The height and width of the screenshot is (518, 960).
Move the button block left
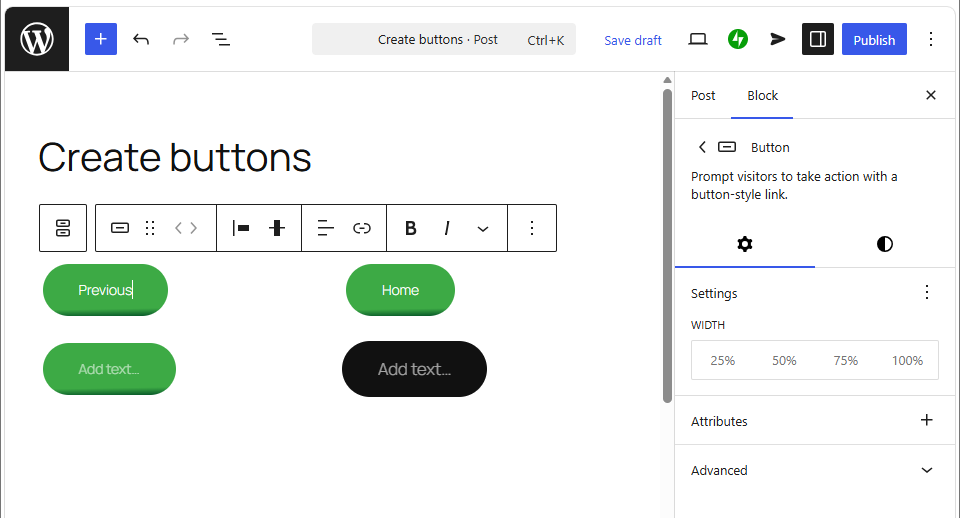click(179, 228)
